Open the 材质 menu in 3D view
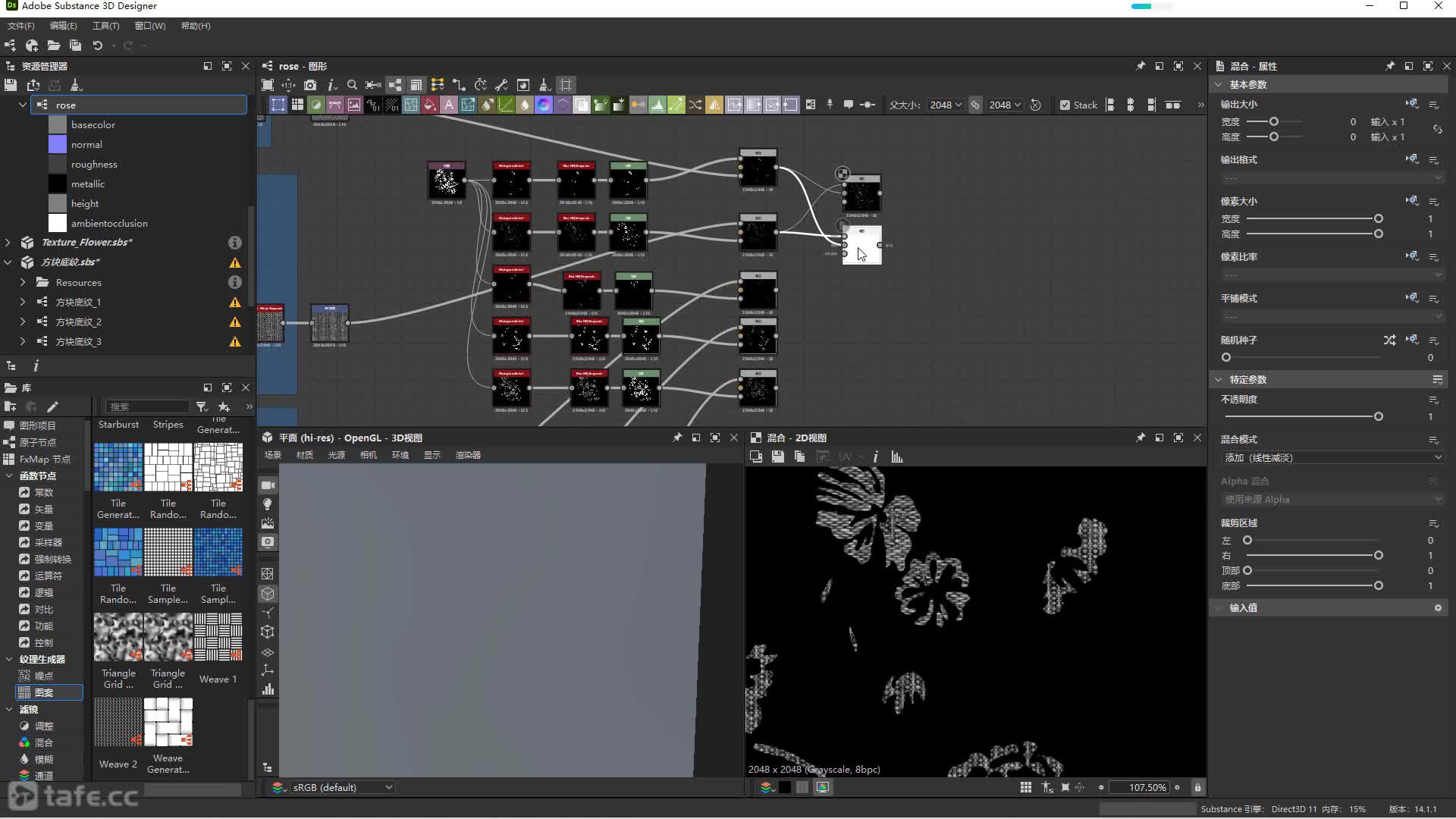 coord(304,455)
